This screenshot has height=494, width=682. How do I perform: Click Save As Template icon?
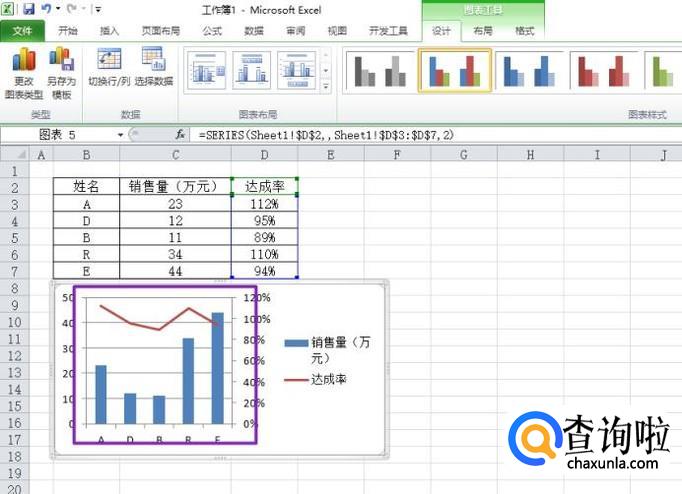(61, 64)
